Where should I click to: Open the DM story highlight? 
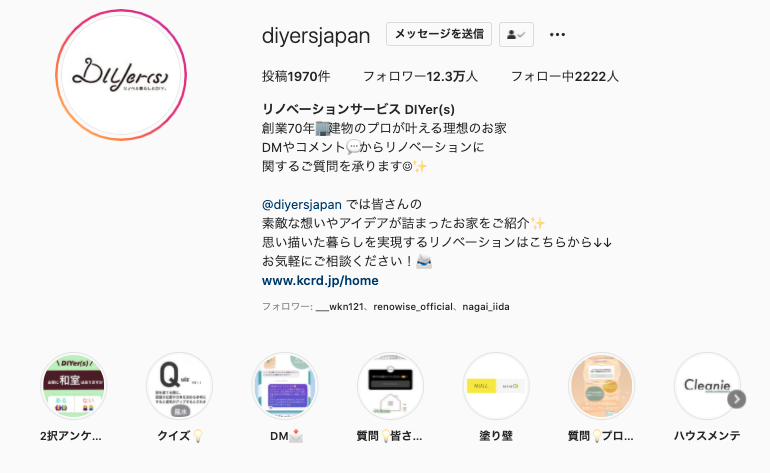pos(285,386)
